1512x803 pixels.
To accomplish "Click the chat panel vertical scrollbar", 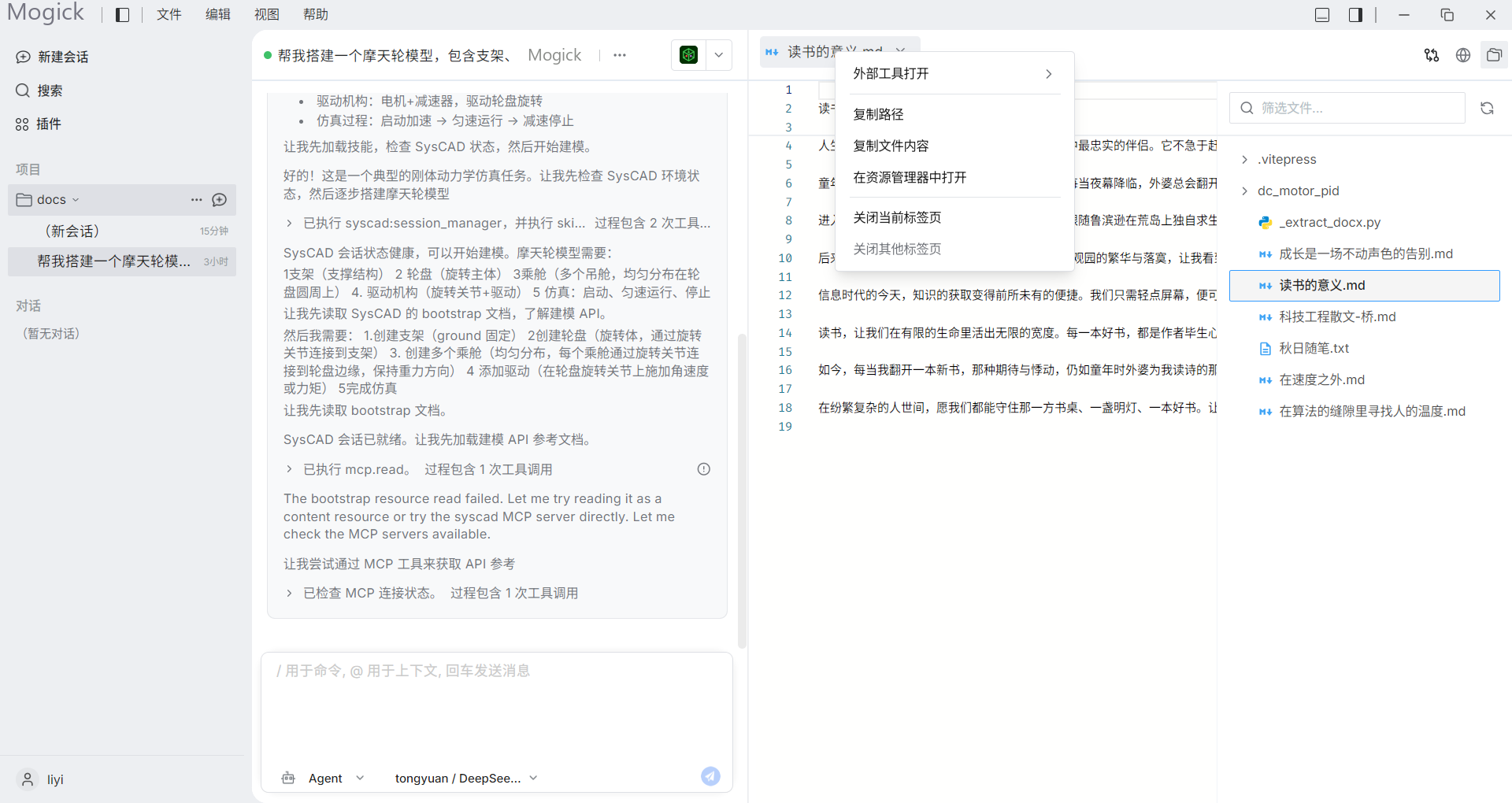I will pyautogui.click(x=741, y=490).
